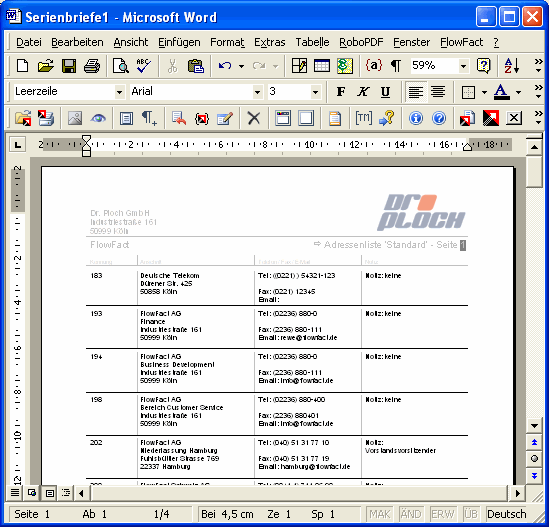
Task: Undo the last action
Action: tap(224, 65)
